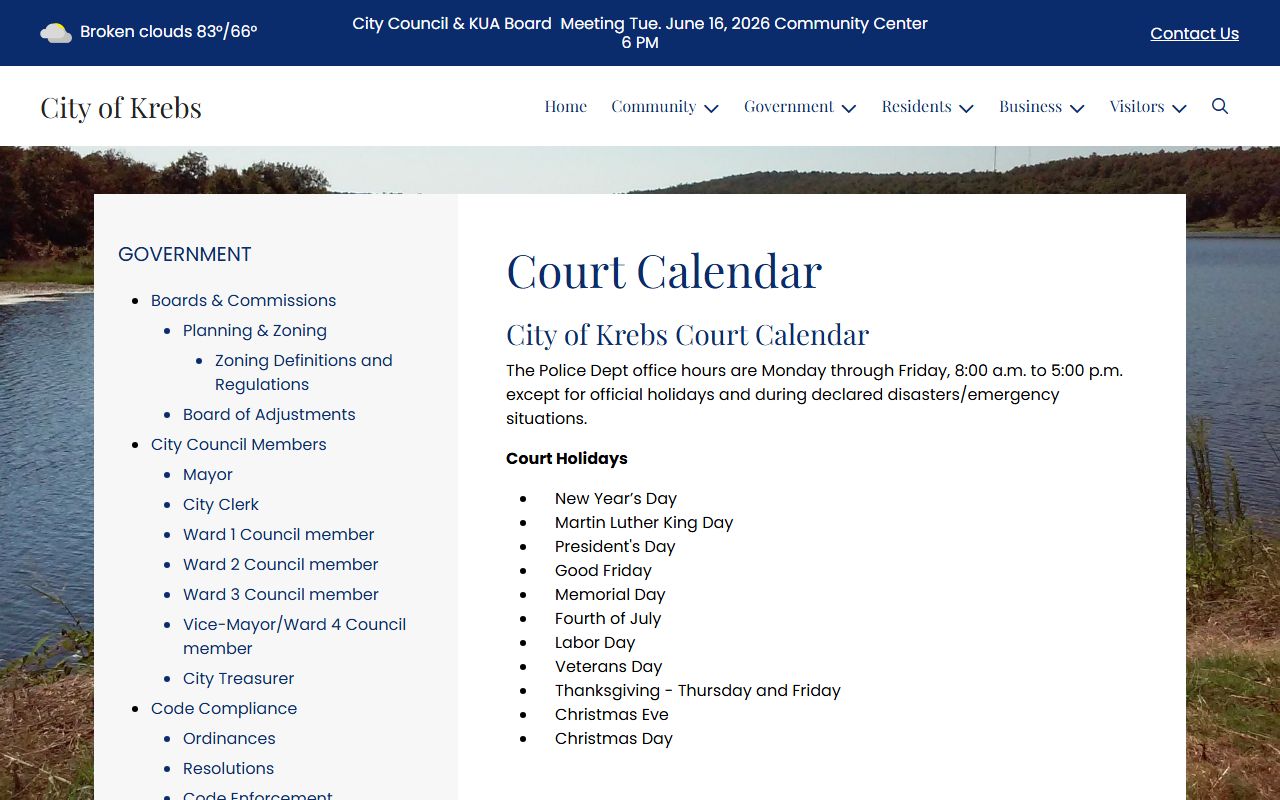Click the Christmas Day list item
Viewport: 1280px width, 800px height.
[614, 738]
